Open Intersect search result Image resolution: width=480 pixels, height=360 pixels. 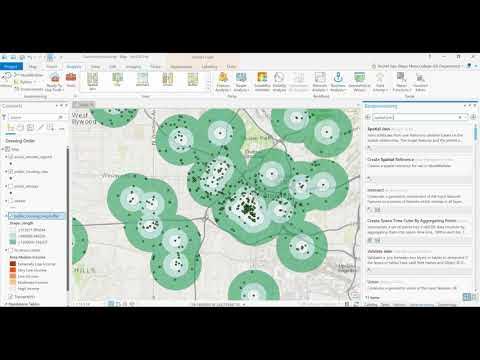coord(419,199)
